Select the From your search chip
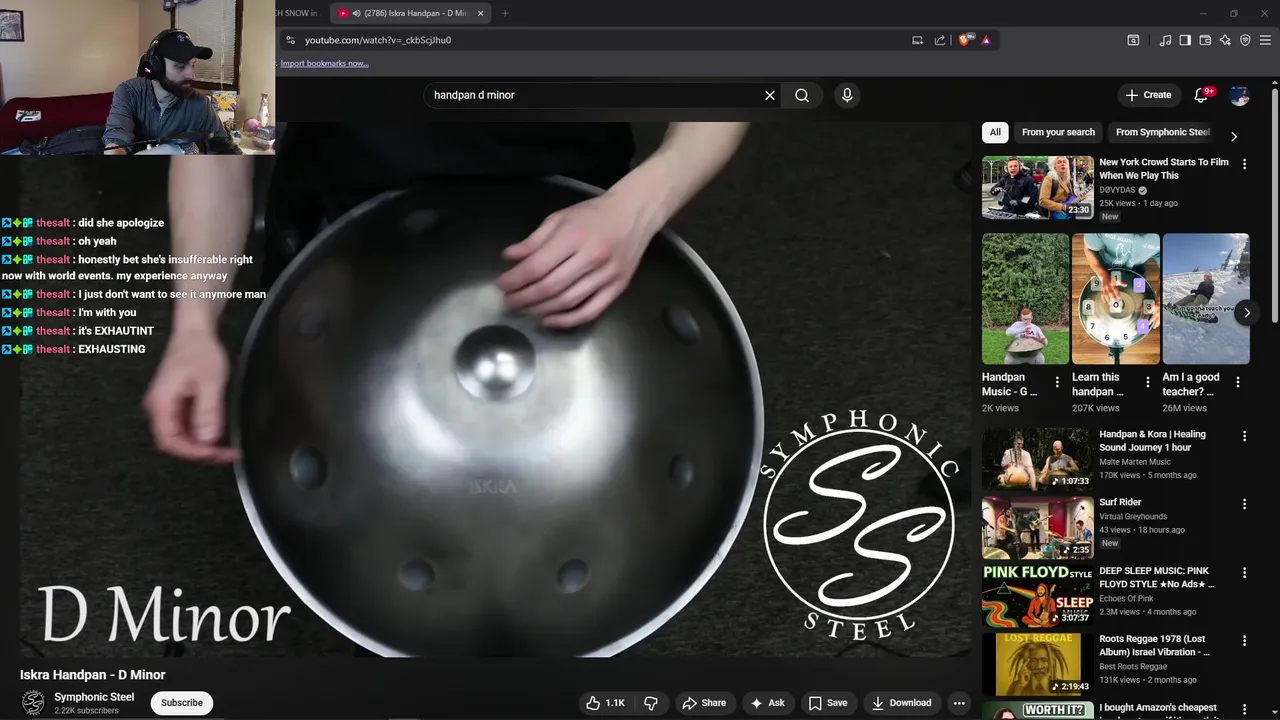Viewport: 1280px width, 720px height. click(1058, 132)
